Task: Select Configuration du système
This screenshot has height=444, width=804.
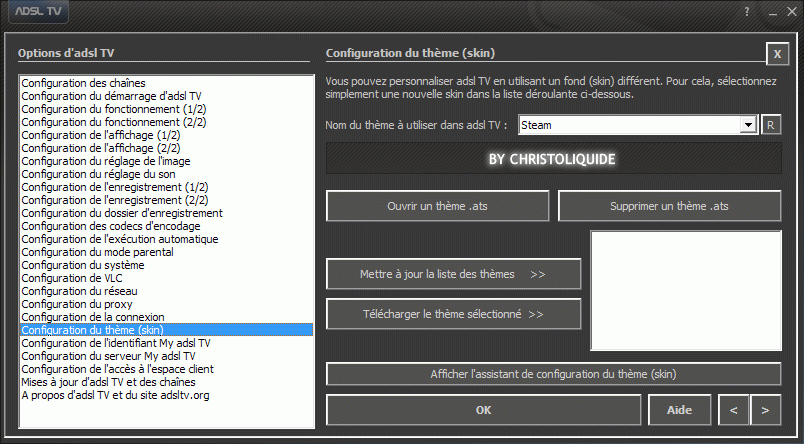Action: 166,265
